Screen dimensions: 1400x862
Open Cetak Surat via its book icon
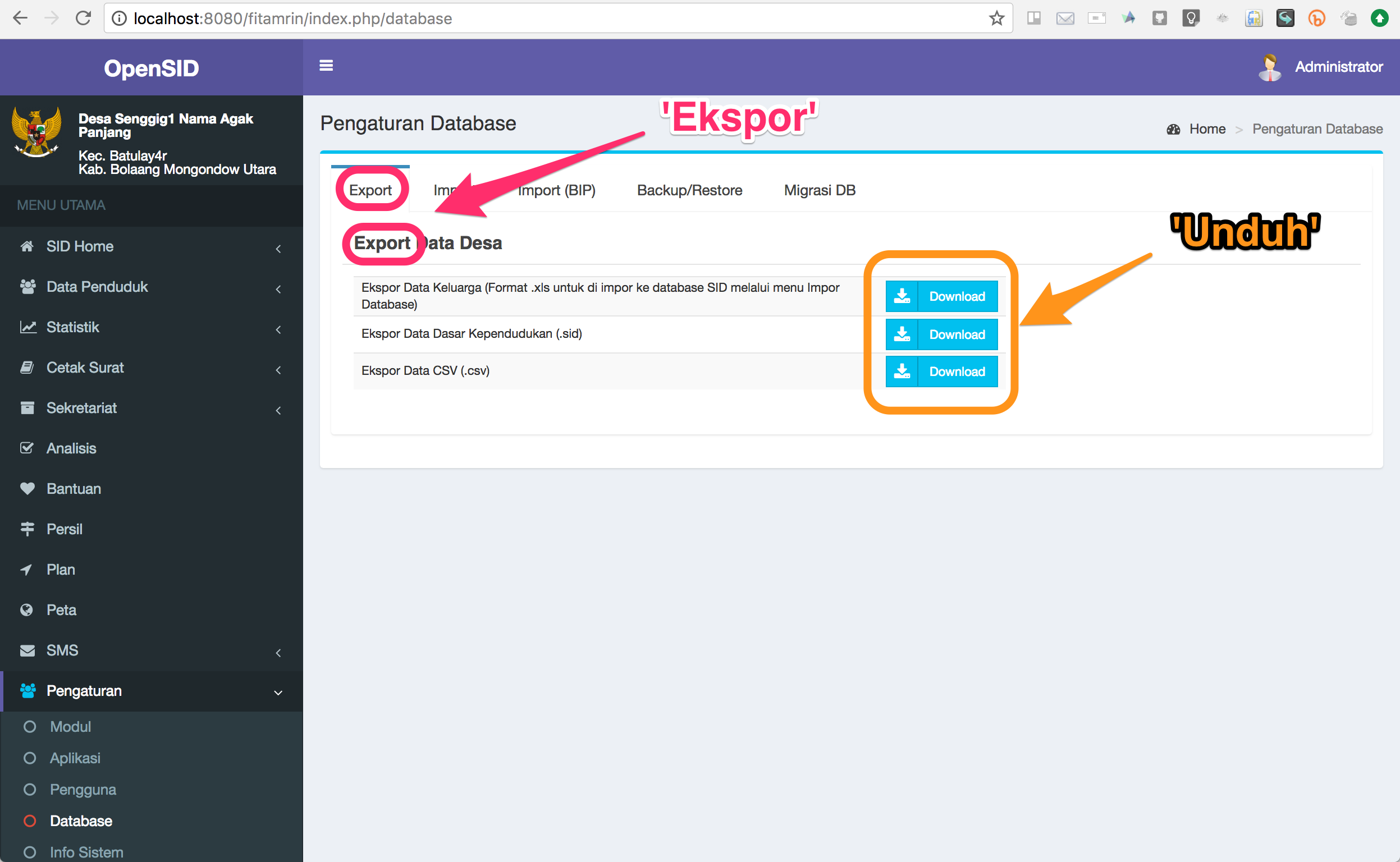[x=27, y=367]
